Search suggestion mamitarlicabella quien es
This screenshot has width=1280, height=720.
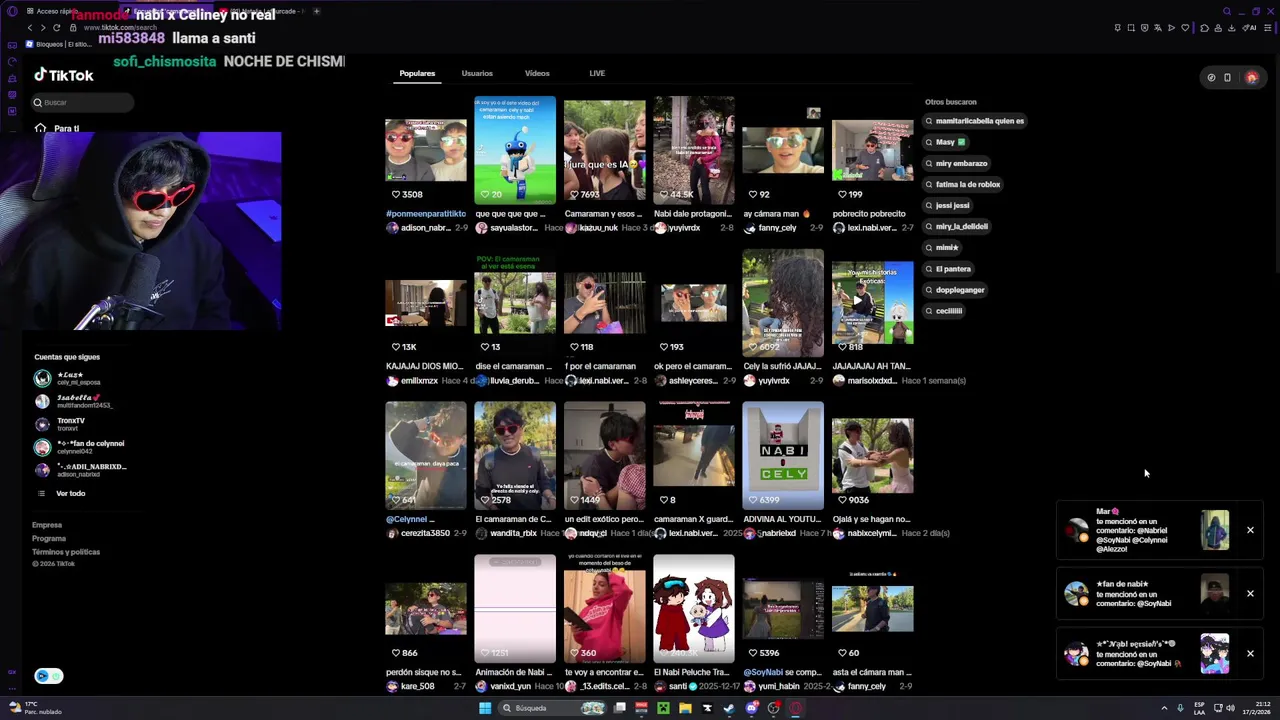tap(975, 121)
